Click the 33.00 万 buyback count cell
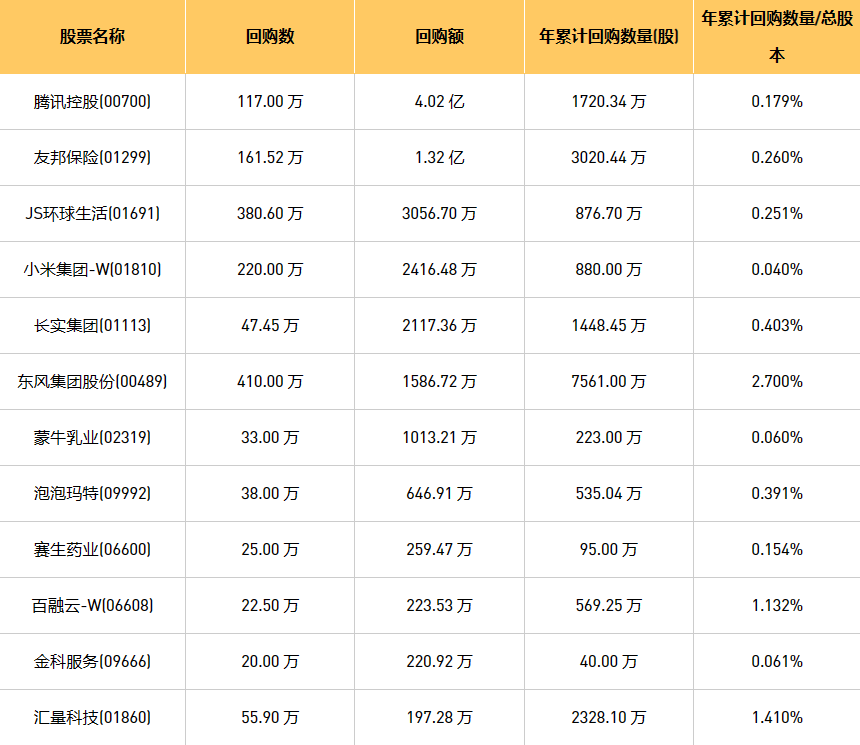This screenshot has height=745, width=860. (x=270, y=437)
